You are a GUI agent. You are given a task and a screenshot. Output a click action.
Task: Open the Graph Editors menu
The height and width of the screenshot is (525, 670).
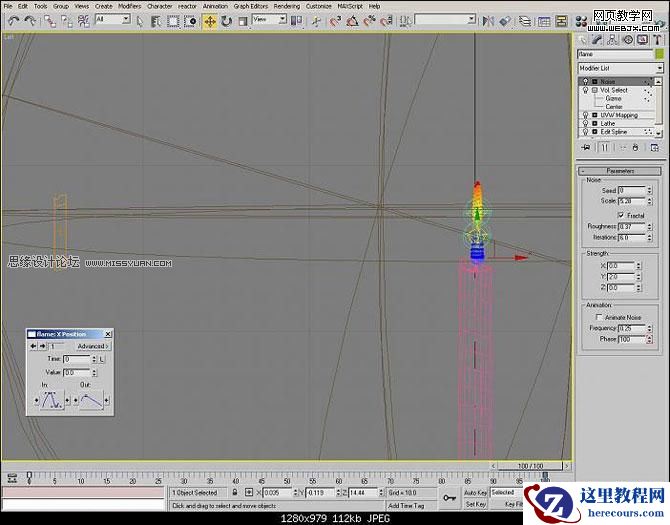click(250, 6)
